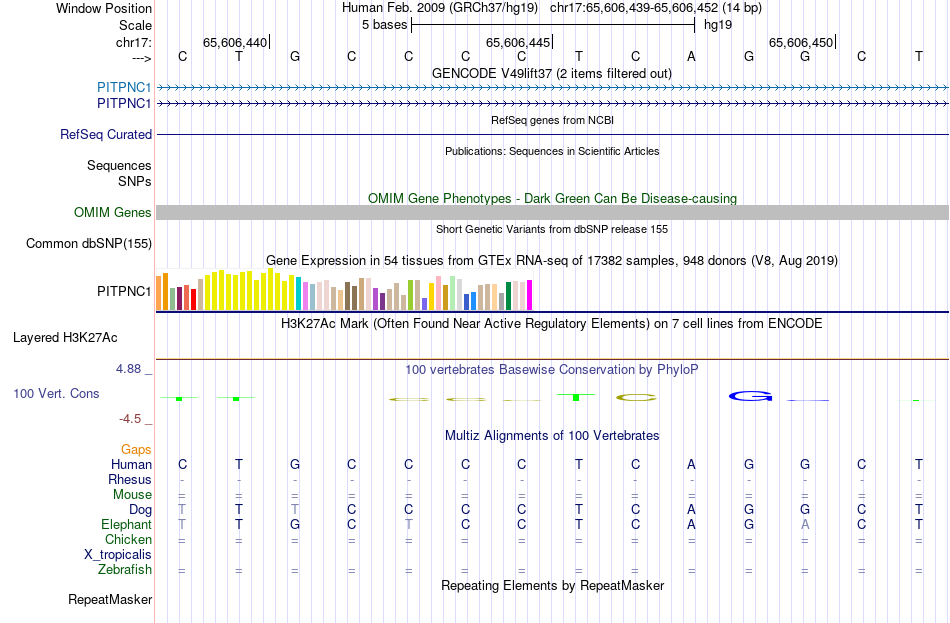Click the A base in the Dog row

coord(691,510)
